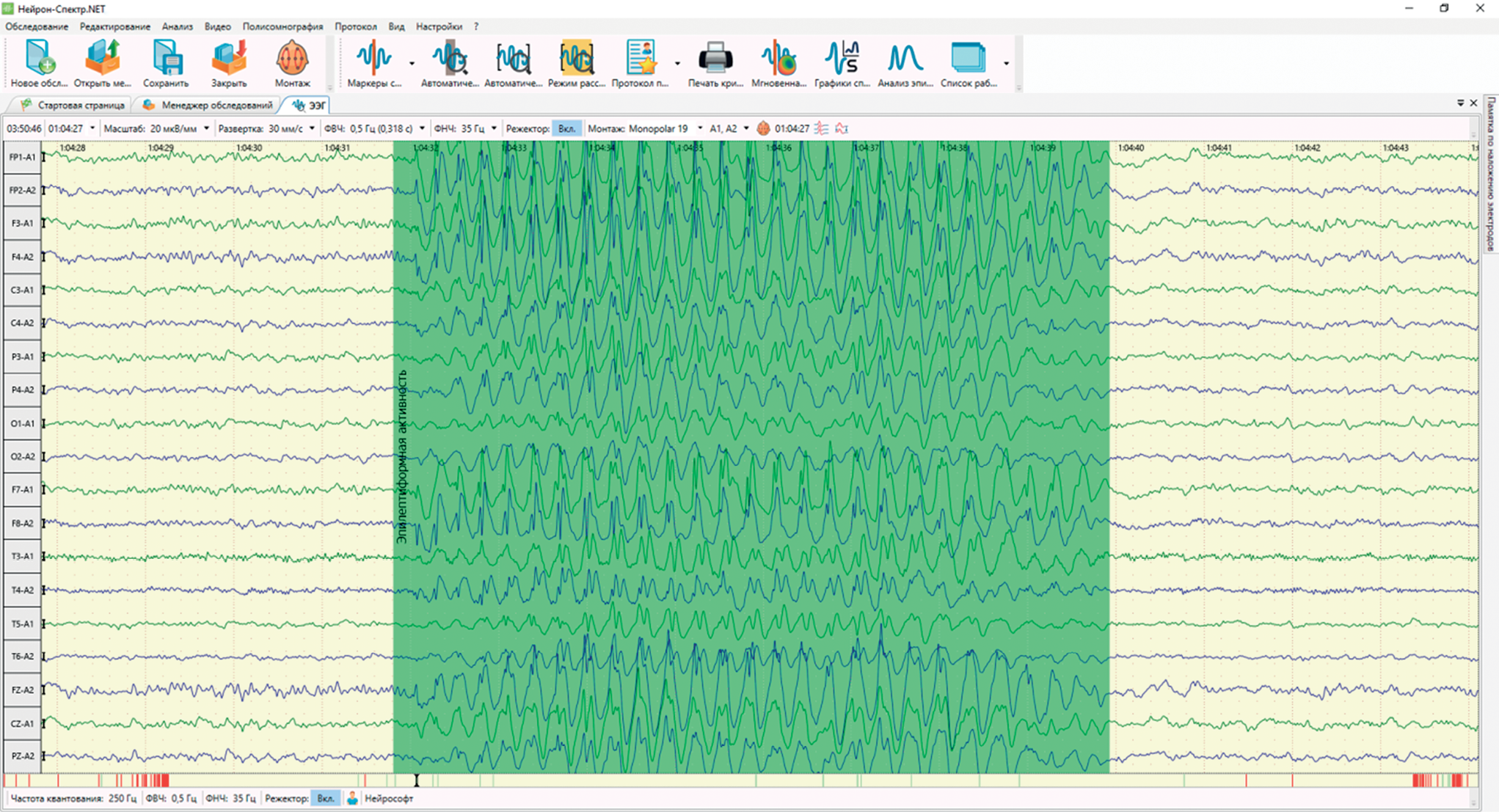
Task: Click the red multi-trace icon in parameter bar
Action: (x=822, y=128)
